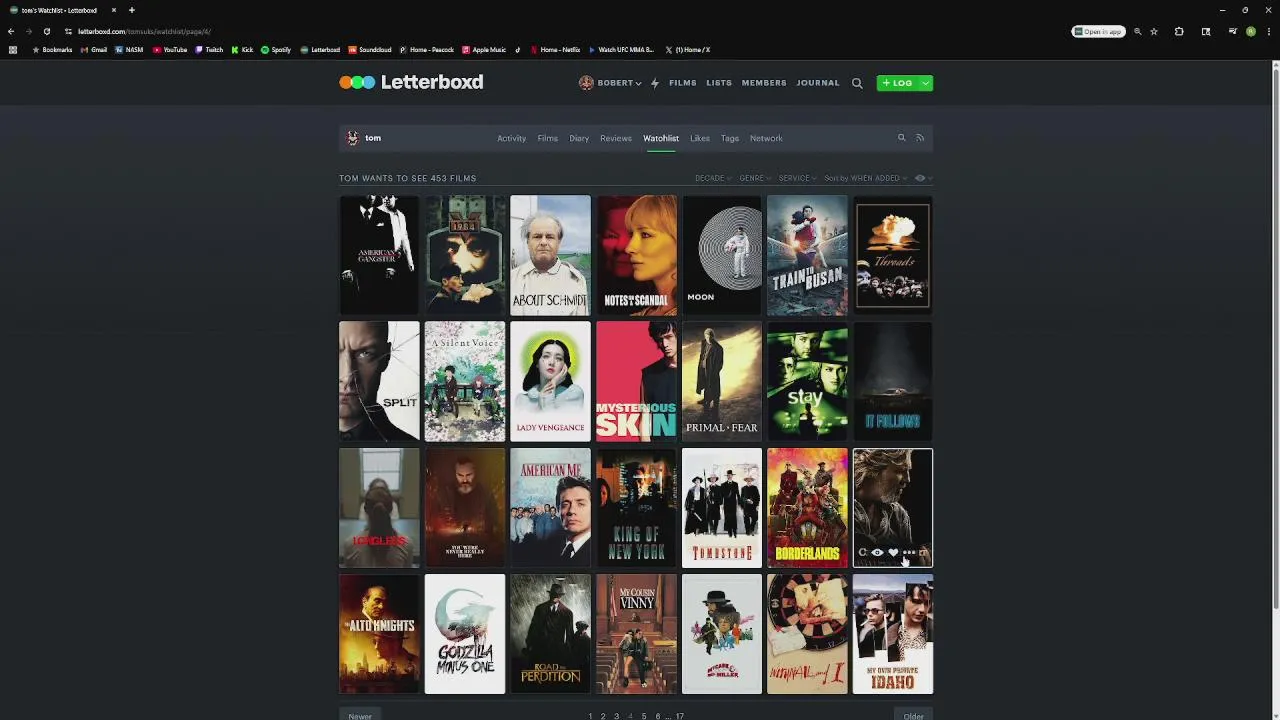Open the Mysterious Skin poster
This screenshot has height=720, width=1280.
(636, 381)
